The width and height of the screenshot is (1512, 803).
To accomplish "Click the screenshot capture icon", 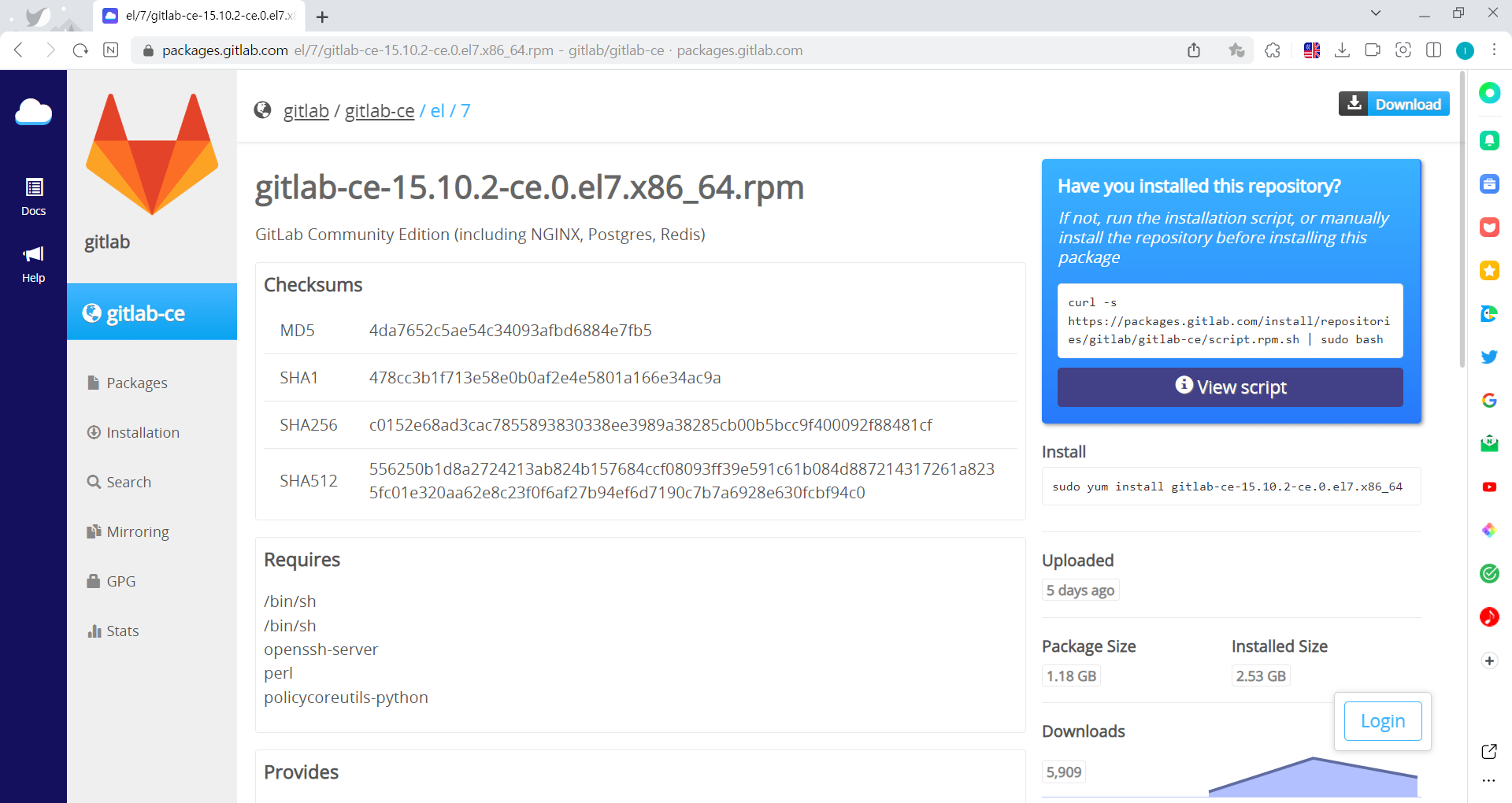I will click(1403, 50).
